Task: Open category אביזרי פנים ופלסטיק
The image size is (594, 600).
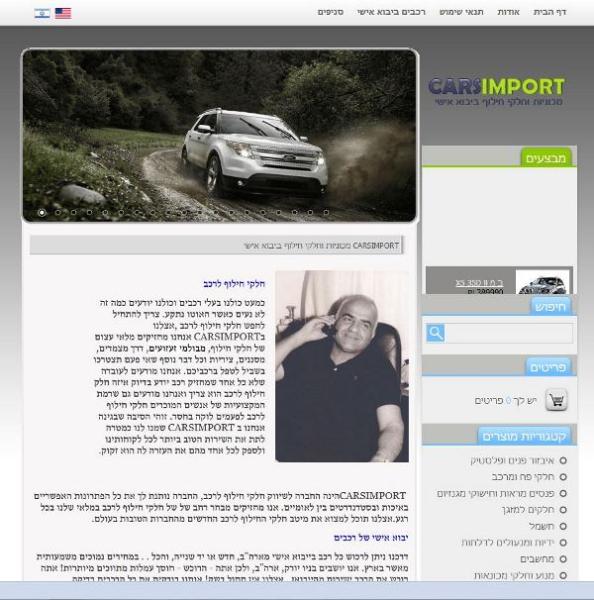Action: point(512,461)
